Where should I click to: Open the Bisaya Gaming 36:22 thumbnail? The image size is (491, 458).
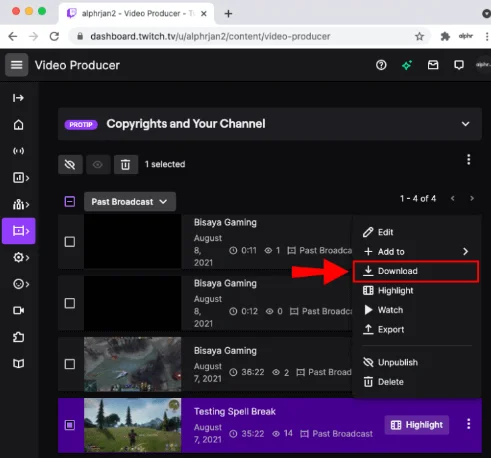pyautogui.click(x=133, y=364)
